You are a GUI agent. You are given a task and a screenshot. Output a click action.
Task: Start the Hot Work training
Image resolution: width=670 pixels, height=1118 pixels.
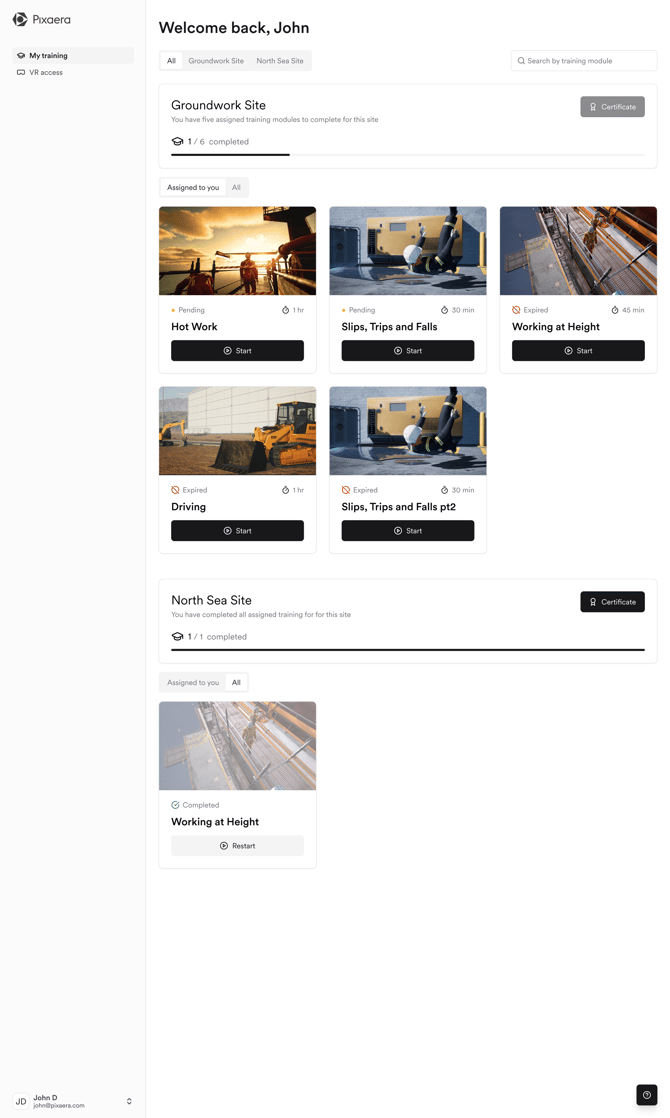[237, 351]
